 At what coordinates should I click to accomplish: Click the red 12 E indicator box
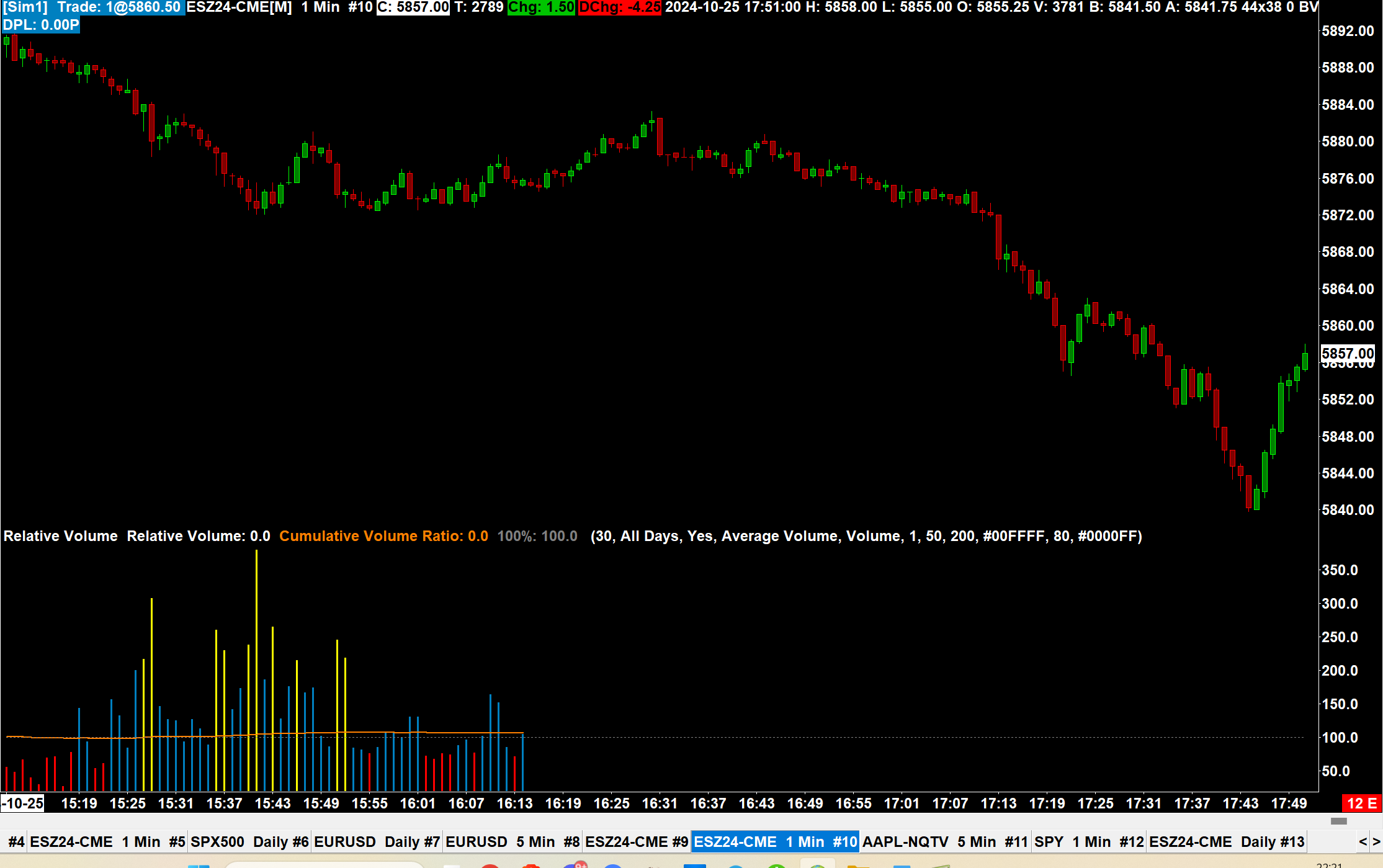pyautogui.click(x=1362, y=803)
